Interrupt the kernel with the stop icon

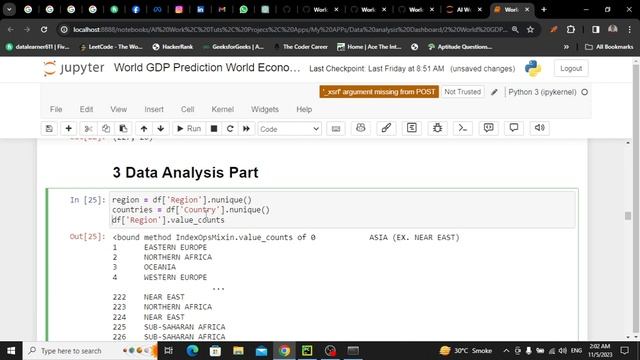pyautogui.click(x=214, y=129)
